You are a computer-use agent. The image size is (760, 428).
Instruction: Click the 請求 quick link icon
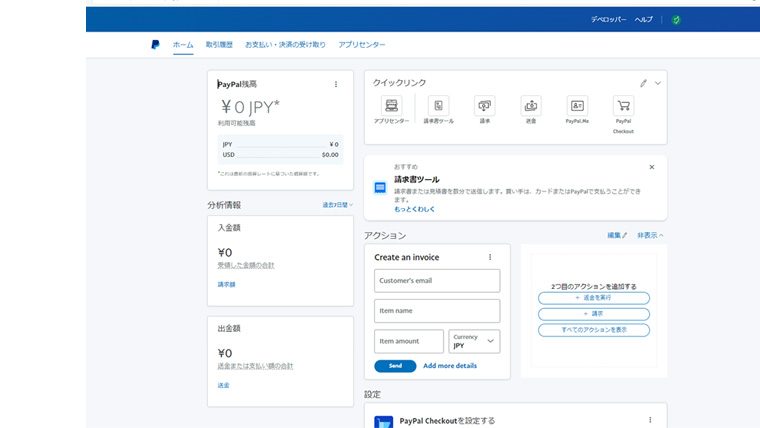click(x=485, y=105)
